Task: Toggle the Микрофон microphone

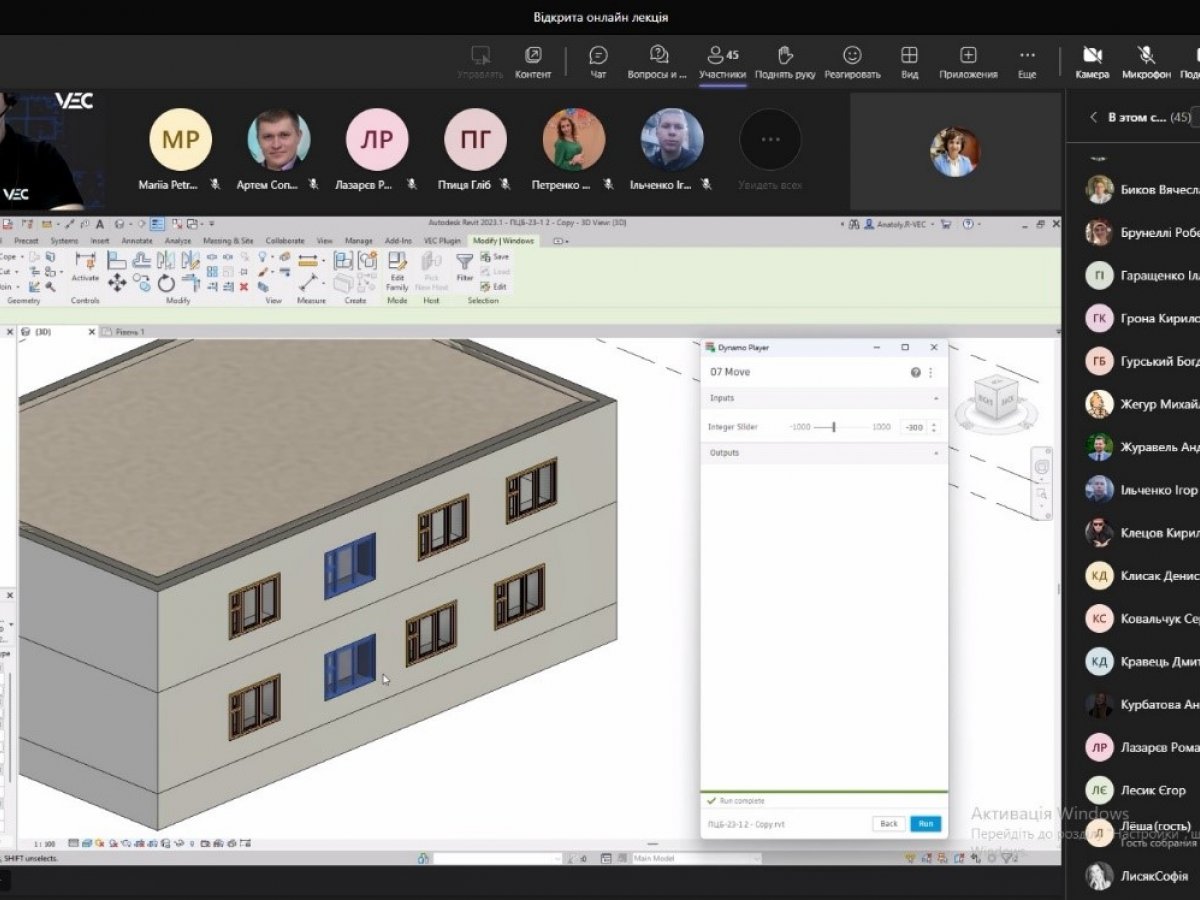Action: point(1146,61)
